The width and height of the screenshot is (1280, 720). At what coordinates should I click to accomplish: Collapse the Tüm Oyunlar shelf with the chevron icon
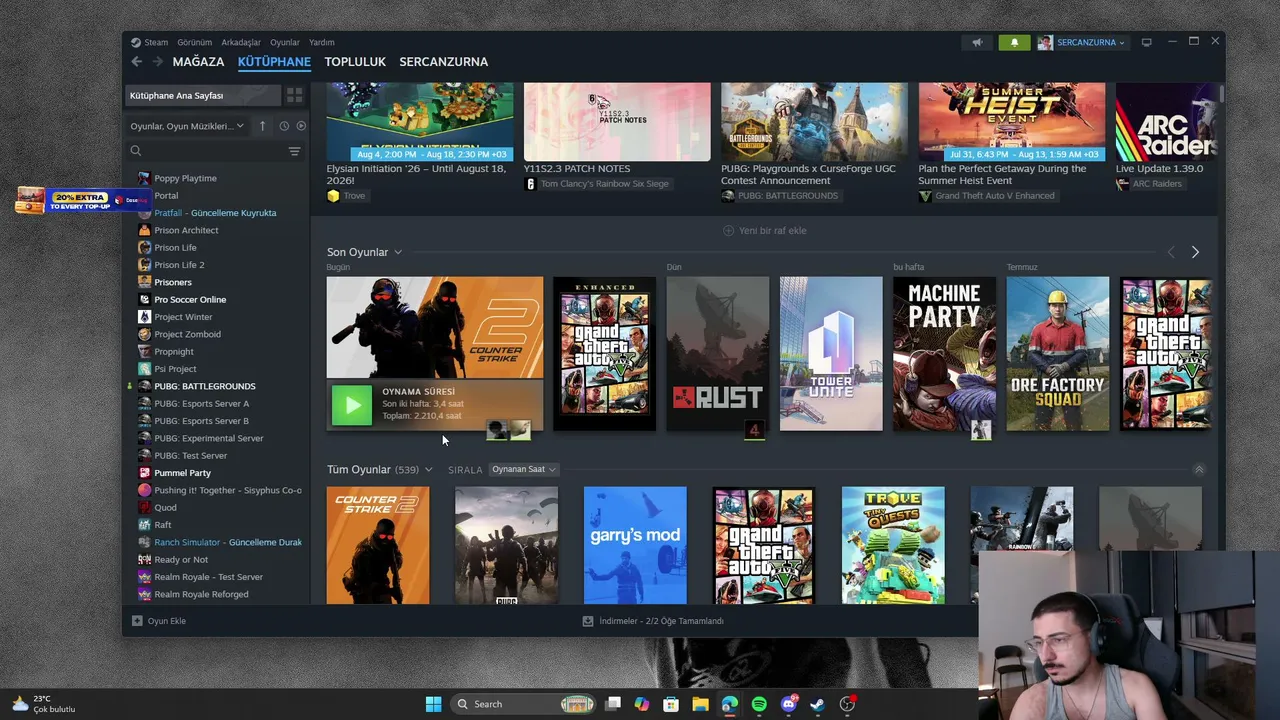pos(1199,469)
